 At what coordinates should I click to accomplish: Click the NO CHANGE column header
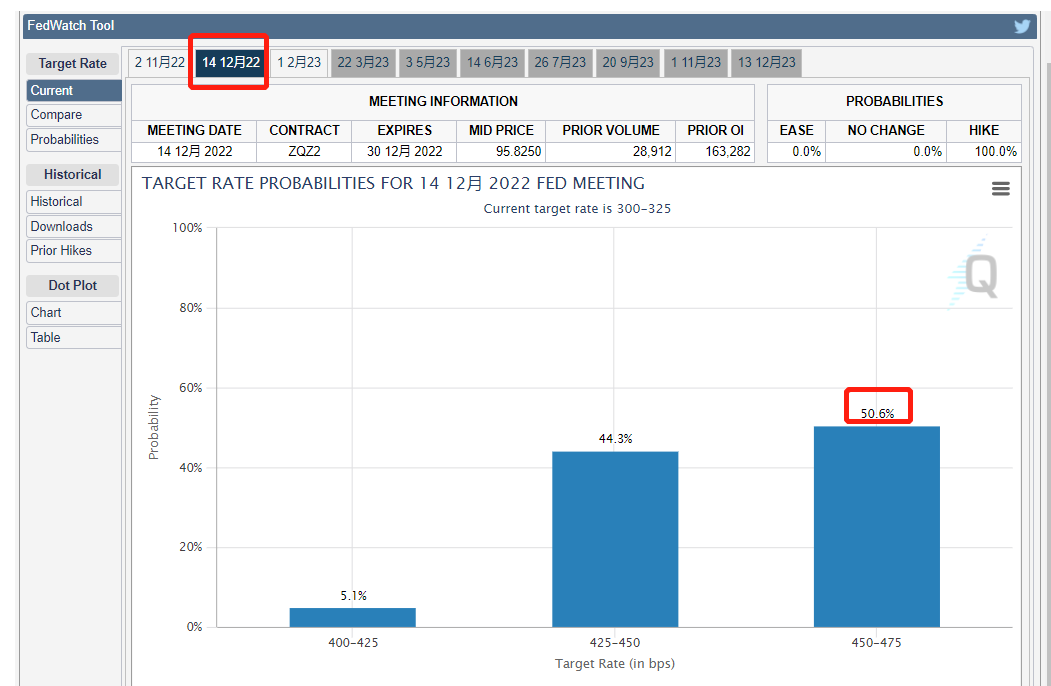885,131
